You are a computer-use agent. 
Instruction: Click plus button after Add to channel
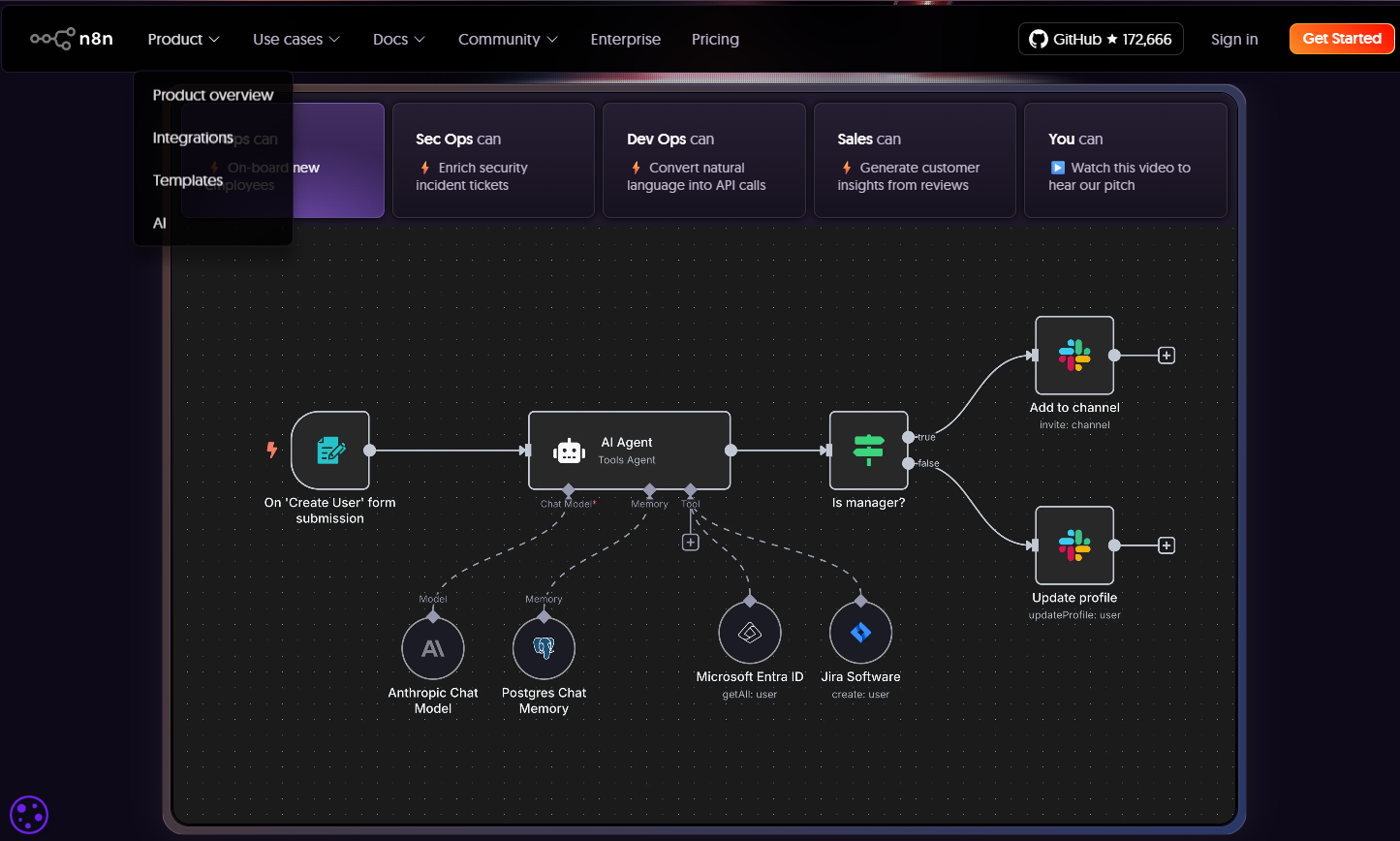(x=1167, y=356)
